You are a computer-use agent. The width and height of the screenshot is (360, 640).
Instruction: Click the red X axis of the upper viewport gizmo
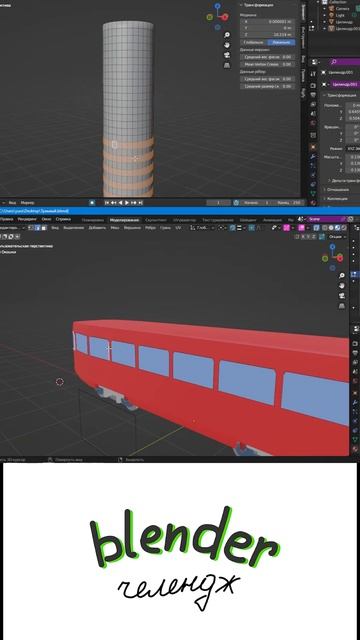point(225,17)
